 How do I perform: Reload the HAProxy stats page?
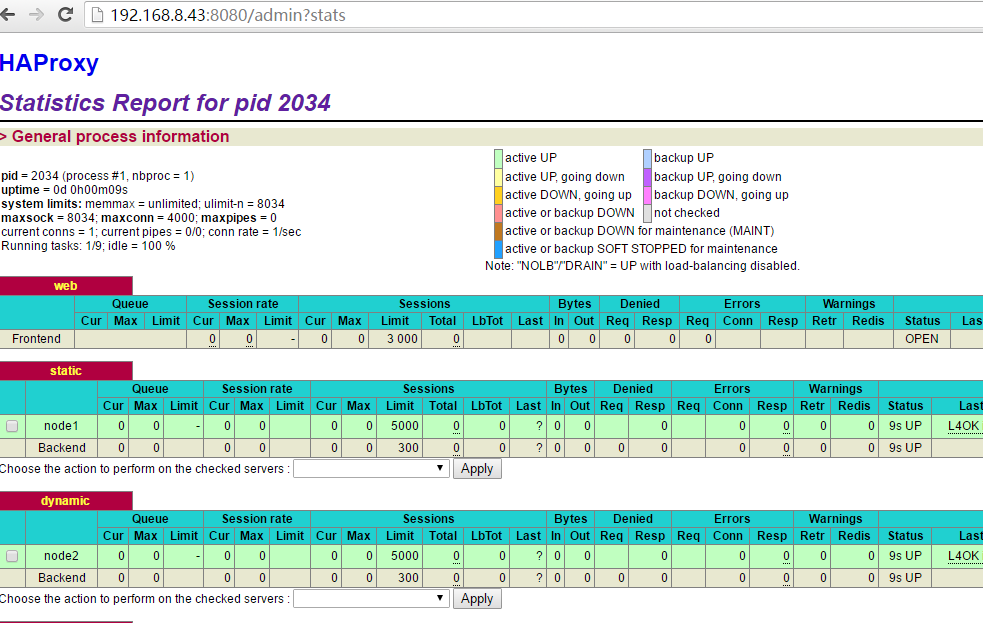pyautogui.click(x=65, y=14)
